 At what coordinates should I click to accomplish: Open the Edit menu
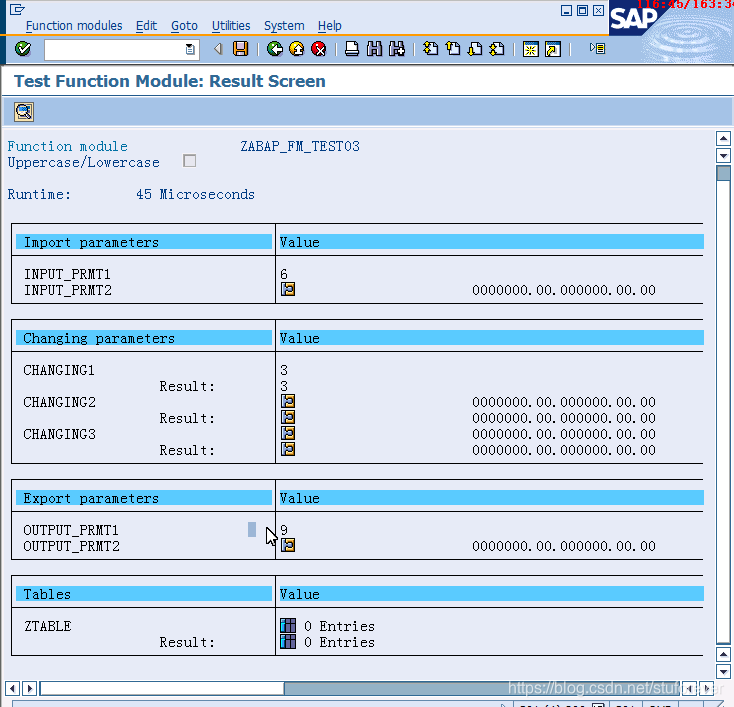point(147,26)
